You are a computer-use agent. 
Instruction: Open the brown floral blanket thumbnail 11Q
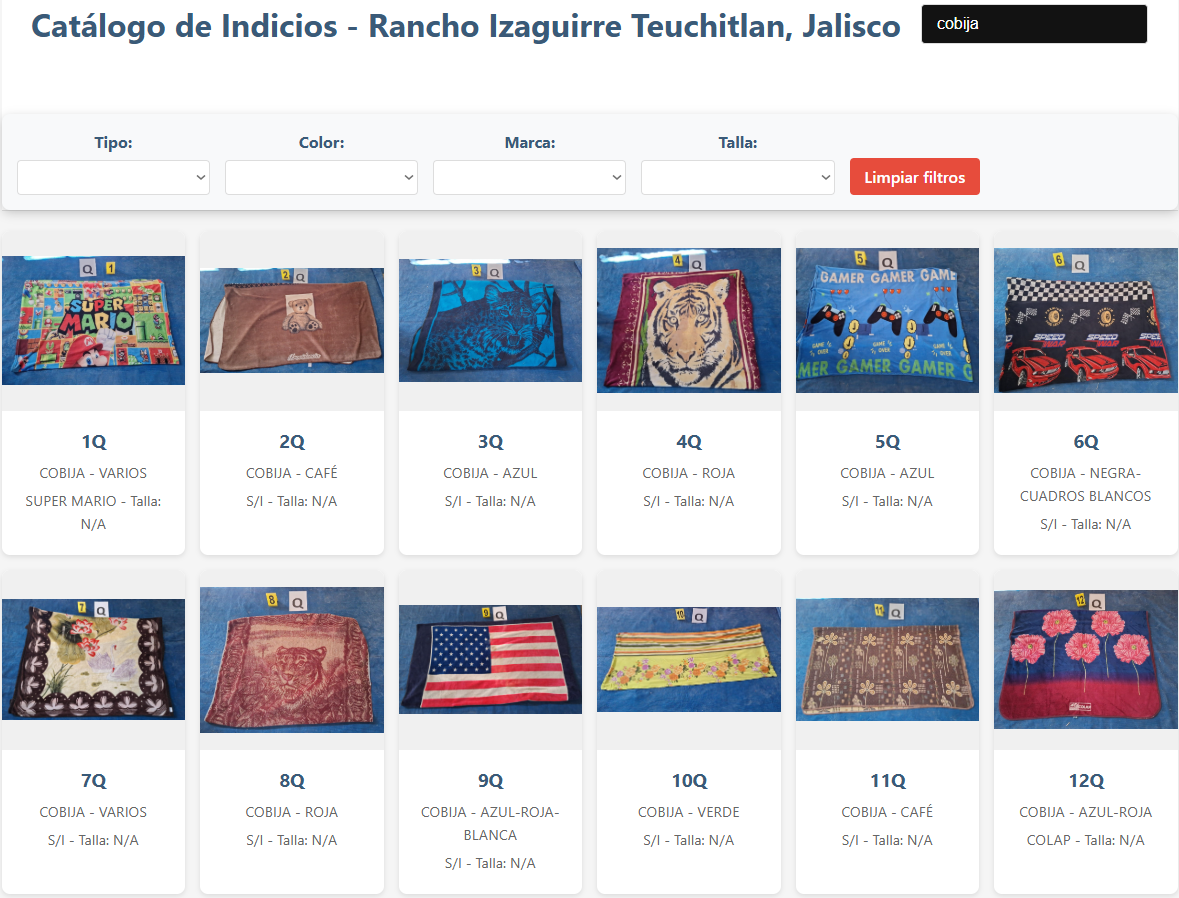[887, 660]
